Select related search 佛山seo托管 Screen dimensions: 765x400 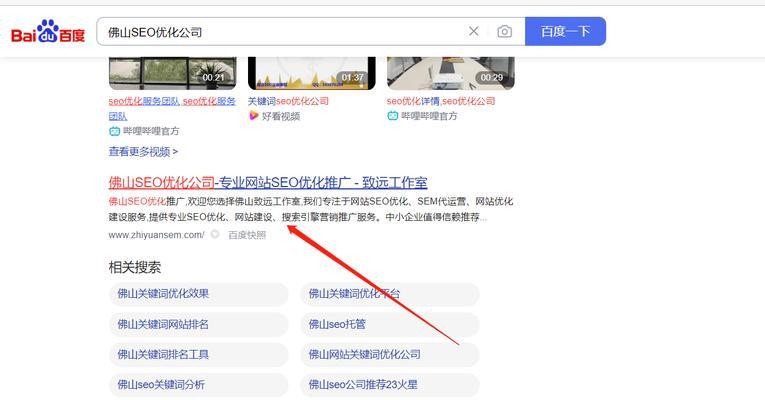coord(390,324)
